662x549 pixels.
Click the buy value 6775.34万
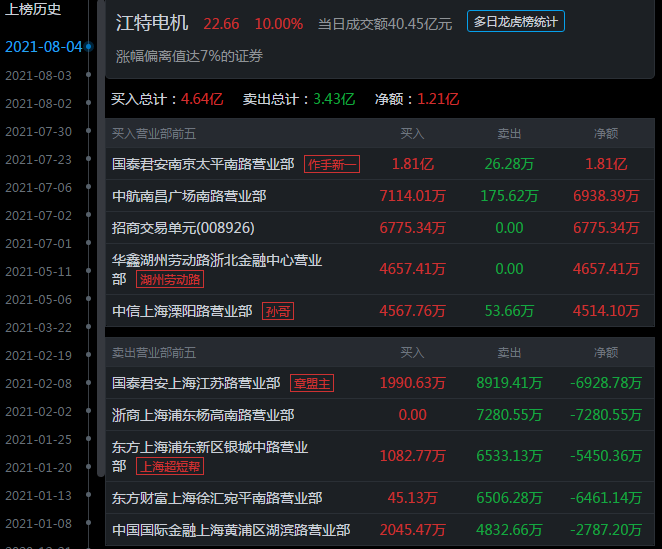[412, 228]
